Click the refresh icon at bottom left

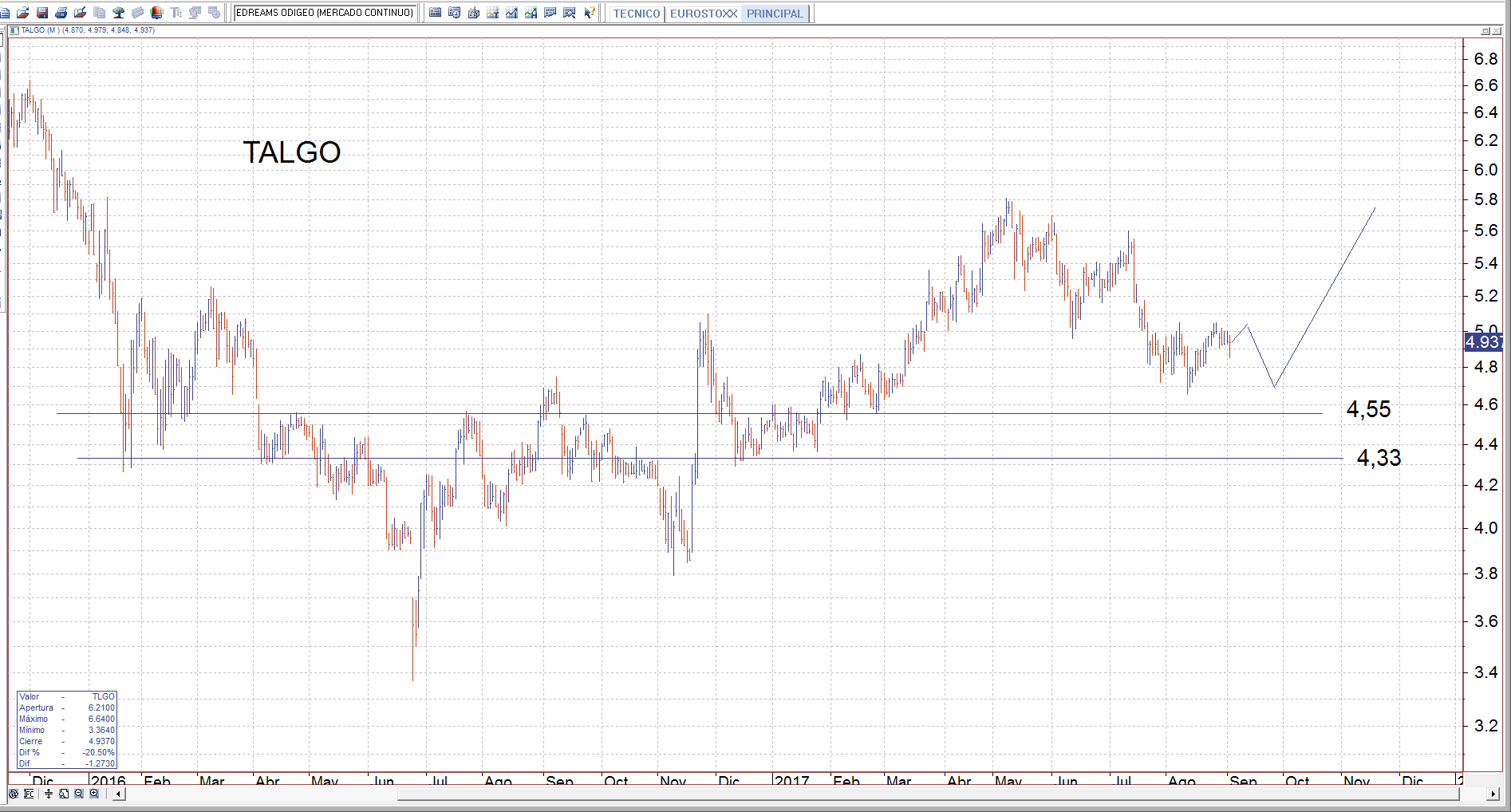14,794
